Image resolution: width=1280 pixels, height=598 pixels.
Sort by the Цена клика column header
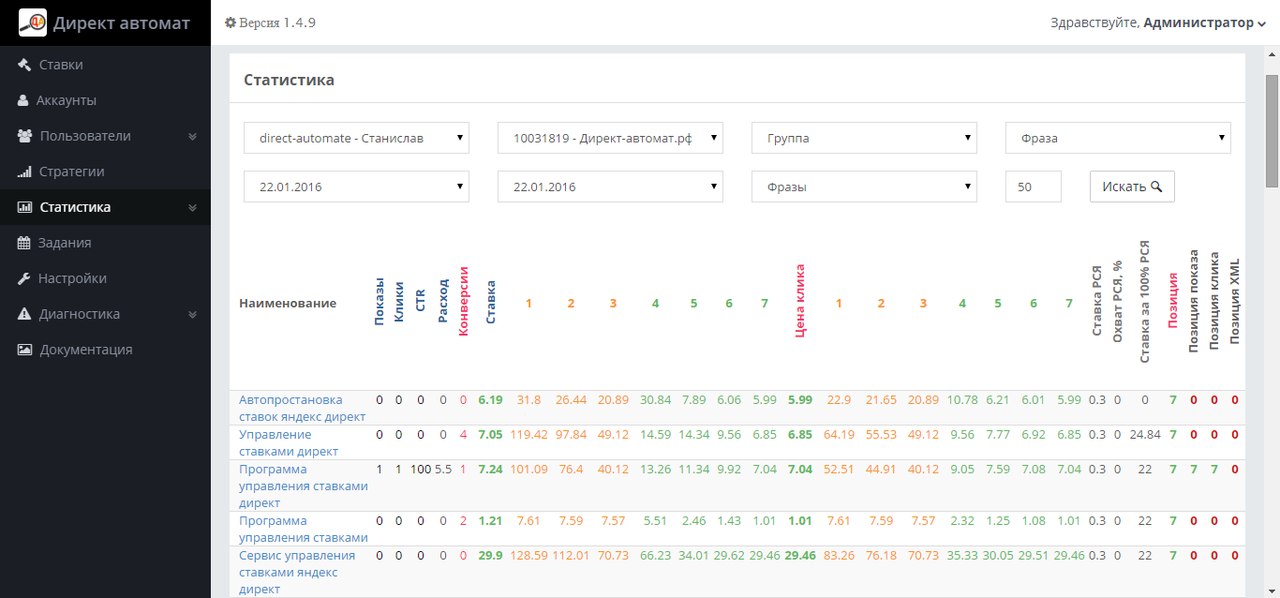click(800, 302)
